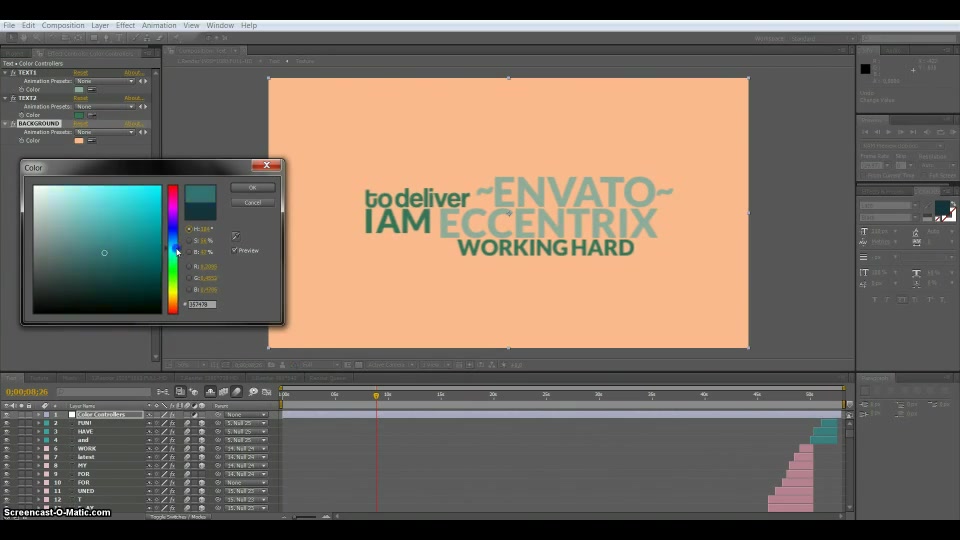Click the fx icon on WORK layer
Viewport: 960px width, 540px height.
(172, 449)
